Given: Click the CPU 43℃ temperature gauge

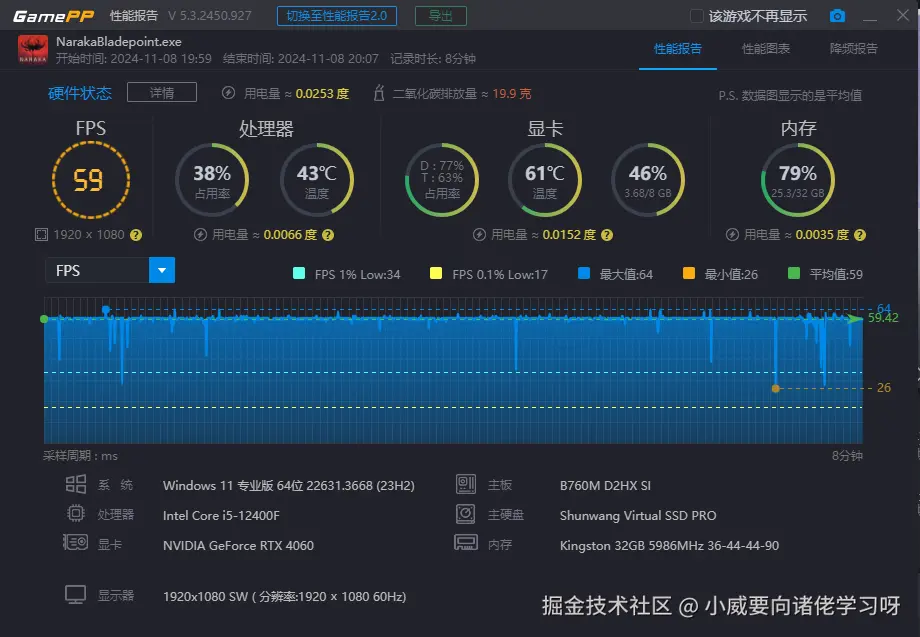Looking at the screenshot, I should click(x=317, y=180).
